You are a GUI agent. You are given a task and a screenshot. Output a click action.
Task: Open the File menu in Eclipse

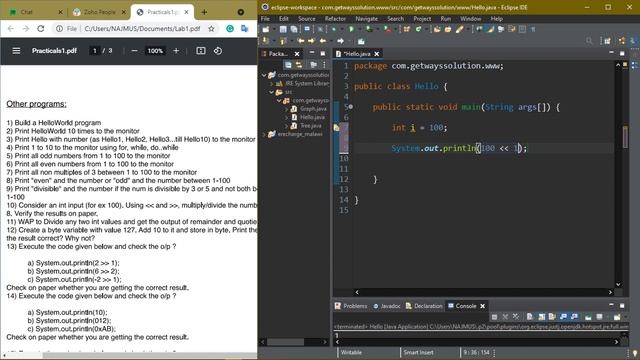(x=265, y=19)
